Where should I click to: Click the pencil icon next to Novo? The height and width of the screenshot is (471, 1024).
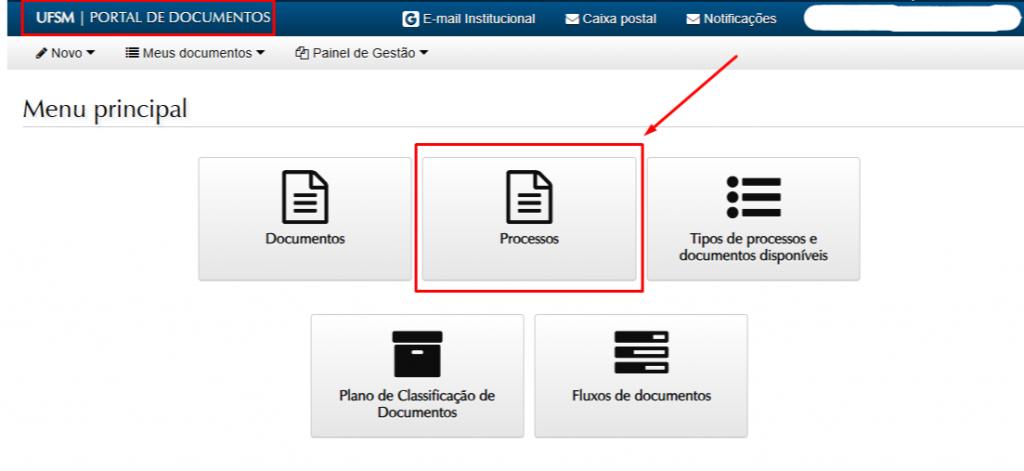(x=42, y=53)
